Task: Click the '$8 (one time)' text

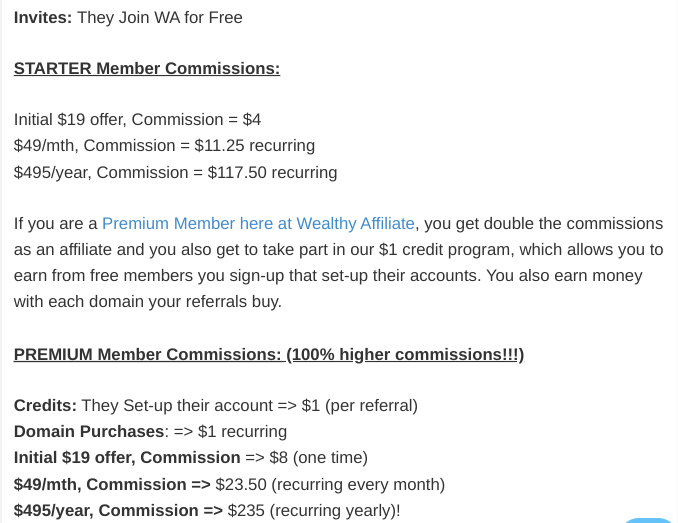Action: 319,457
